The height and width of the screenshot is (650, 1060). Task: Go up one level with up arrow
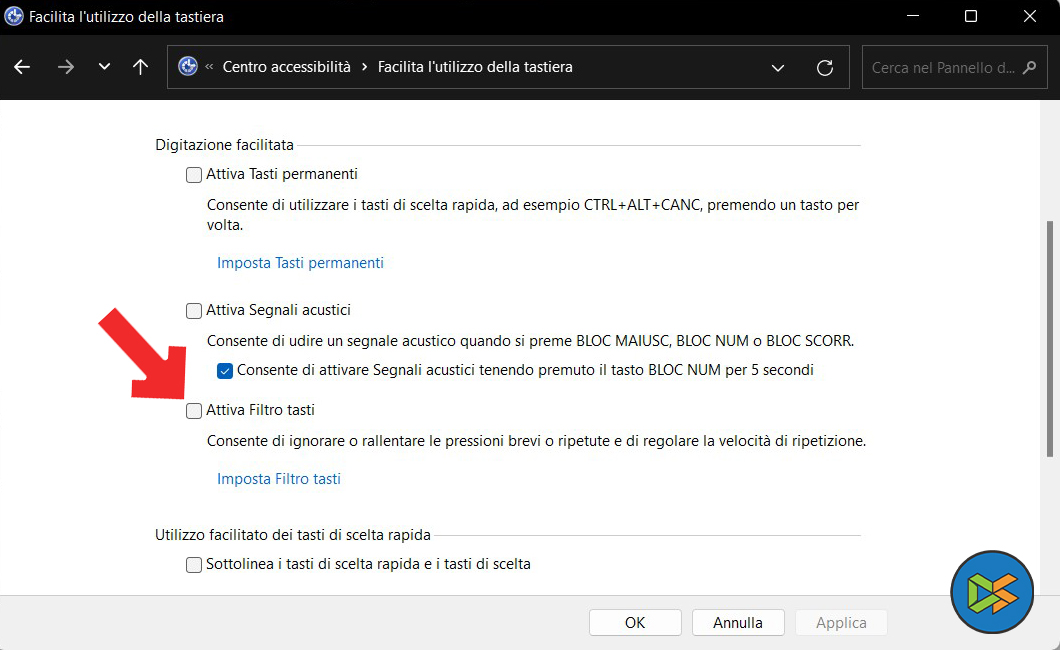point(140,67)
